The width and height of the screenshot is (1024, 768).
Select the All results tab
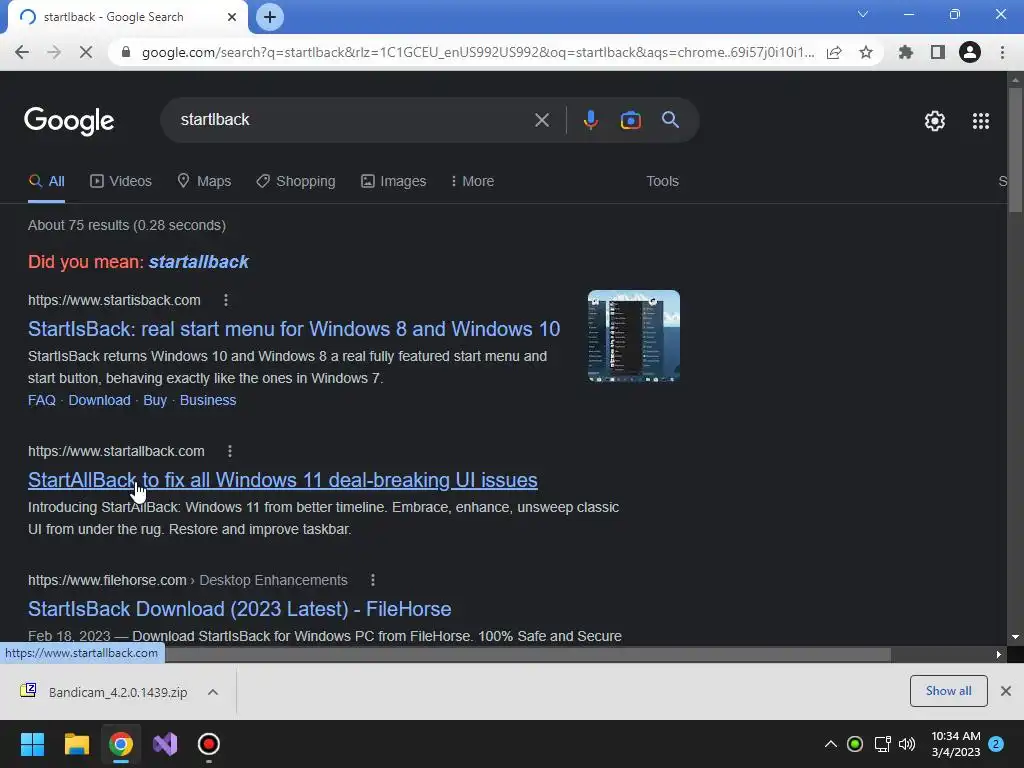coord(46,182)
